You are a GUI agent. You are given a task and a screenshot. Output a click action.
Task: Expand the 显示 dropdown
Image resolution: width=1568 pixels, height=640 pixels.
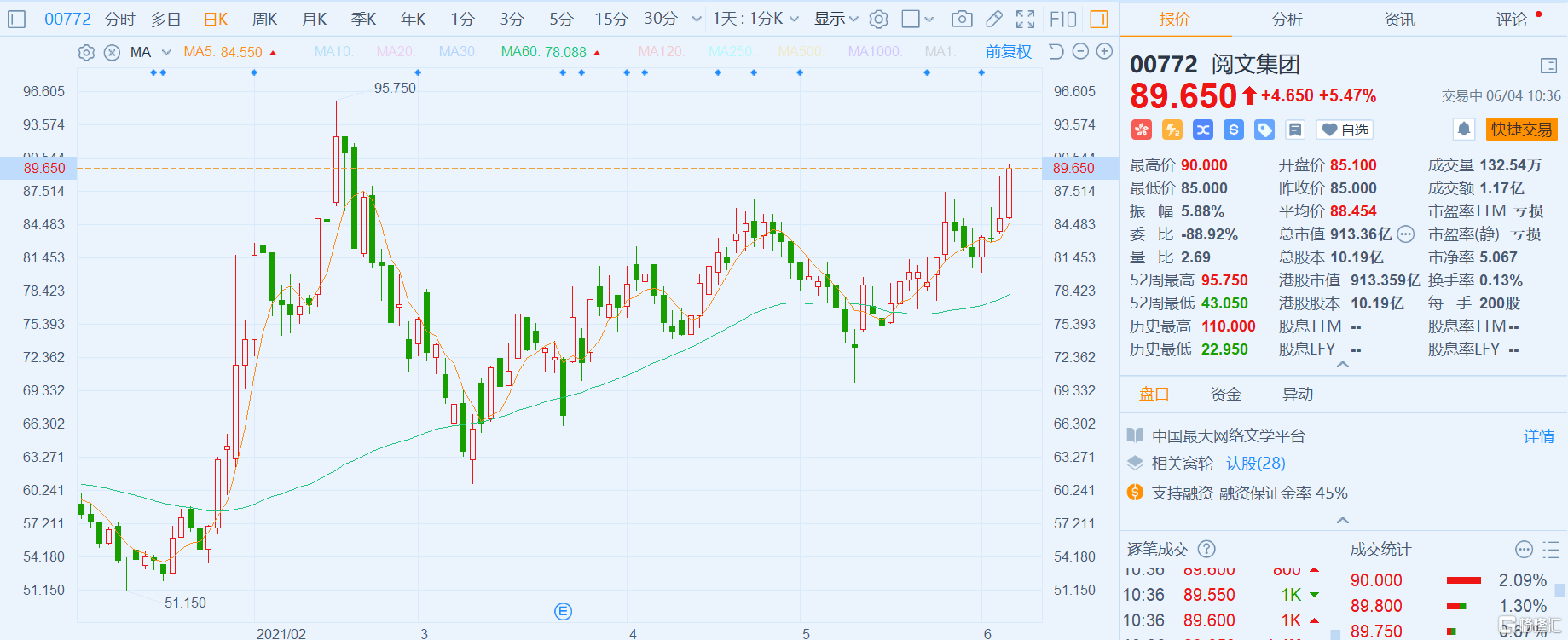[836, 19]
